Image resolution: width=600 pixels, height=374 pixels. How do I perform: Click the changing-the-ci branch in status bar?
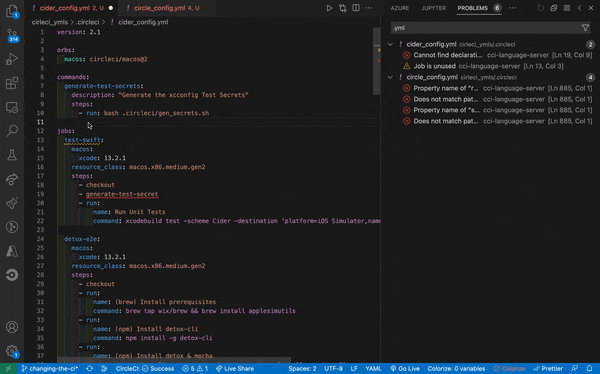tap(50, 369)
